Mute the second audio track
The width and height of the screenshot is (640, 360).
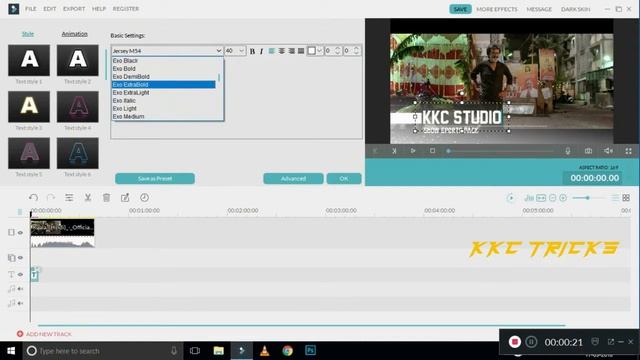pyautogui.click(x=20, y=303)
